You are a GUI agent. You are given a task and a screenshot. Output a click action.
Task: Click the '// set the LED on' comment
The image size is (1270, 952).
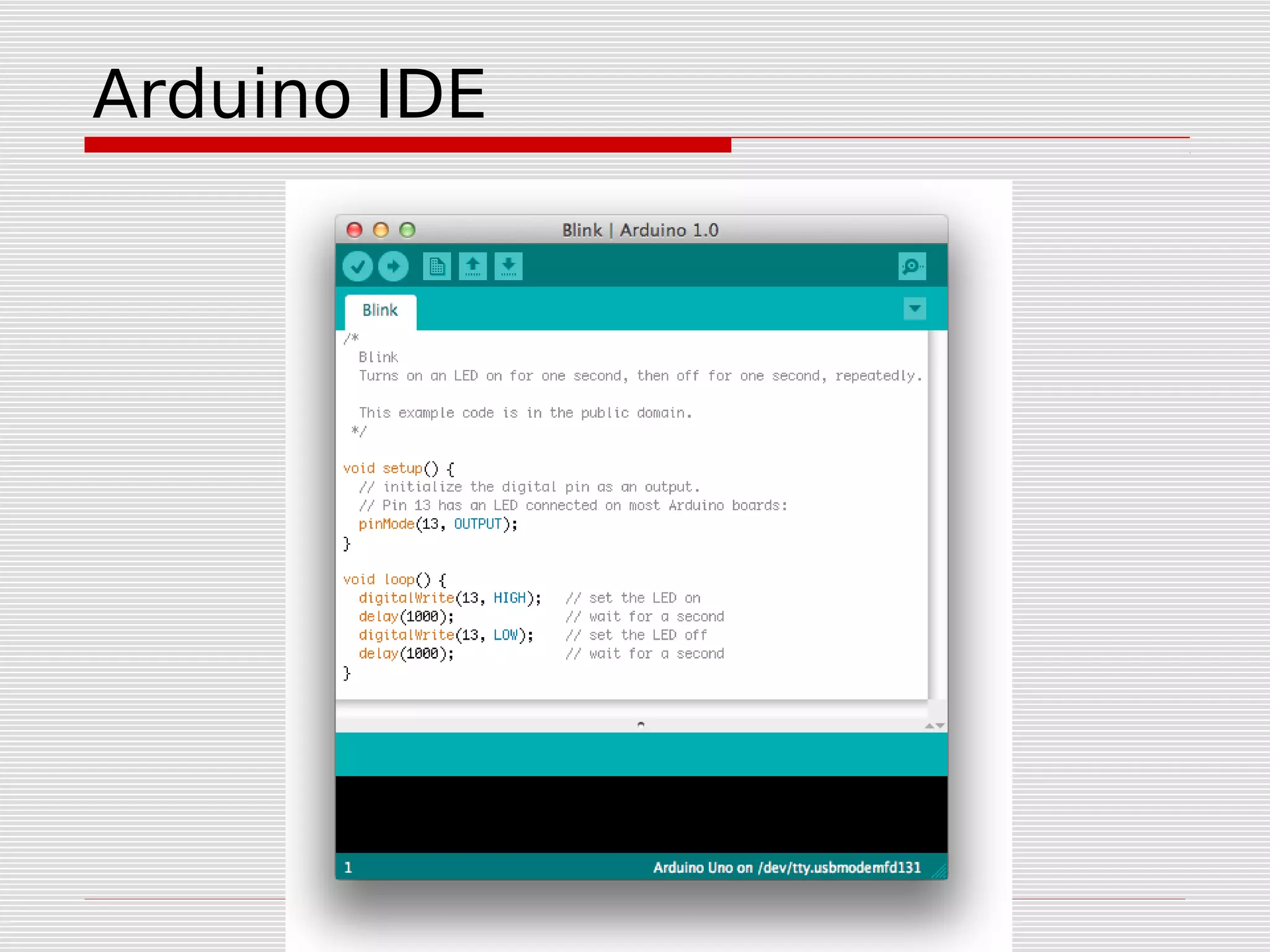(633, 598)
